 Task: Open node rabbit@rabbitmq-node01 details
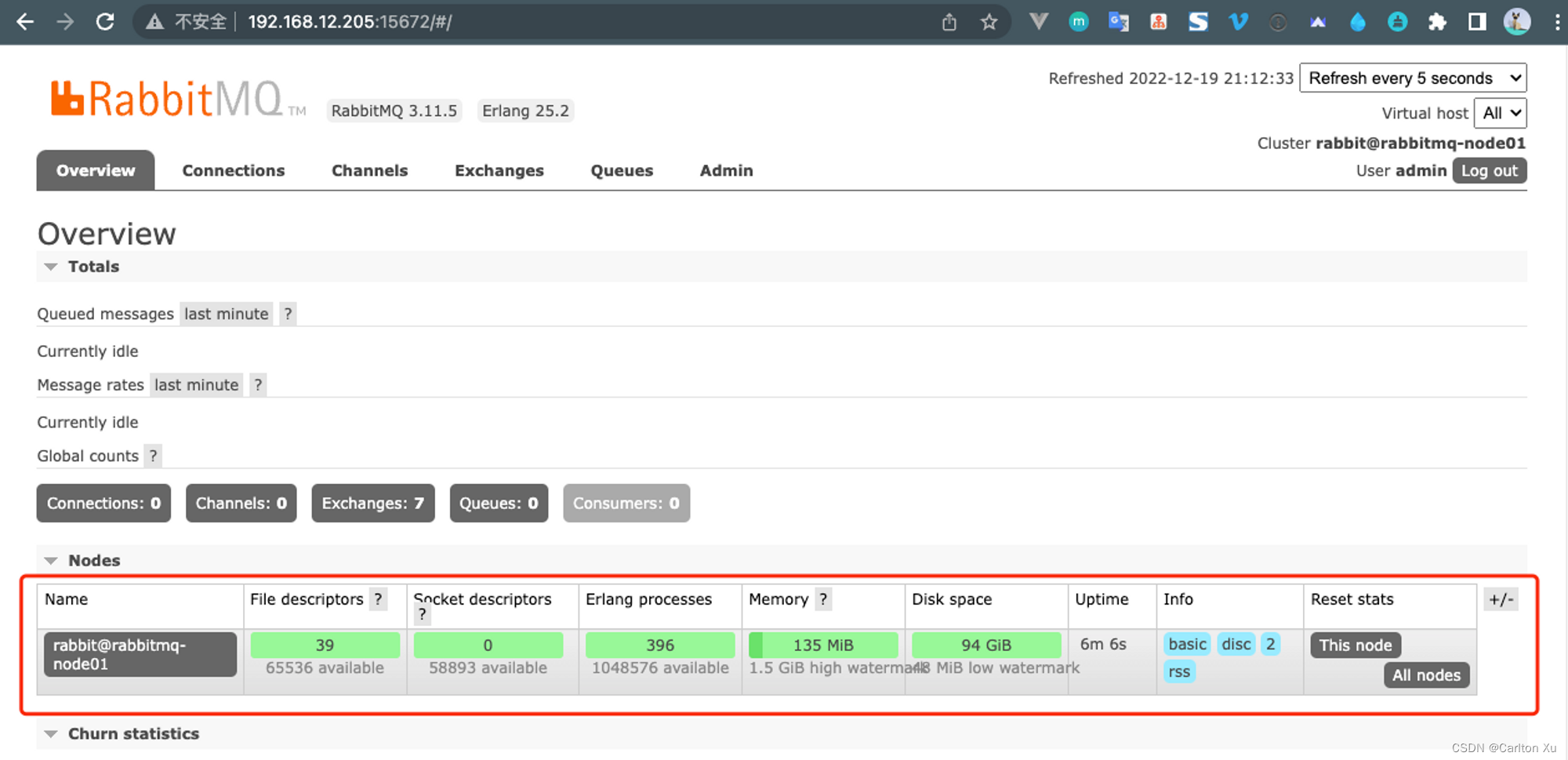point(140,654)
